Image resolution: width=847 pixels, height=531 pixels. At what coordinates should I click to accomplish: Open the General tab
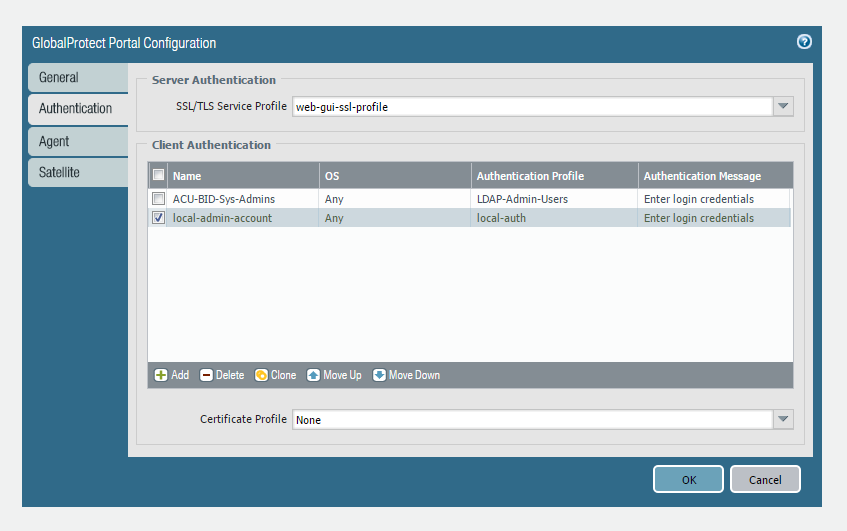[76, 77]
